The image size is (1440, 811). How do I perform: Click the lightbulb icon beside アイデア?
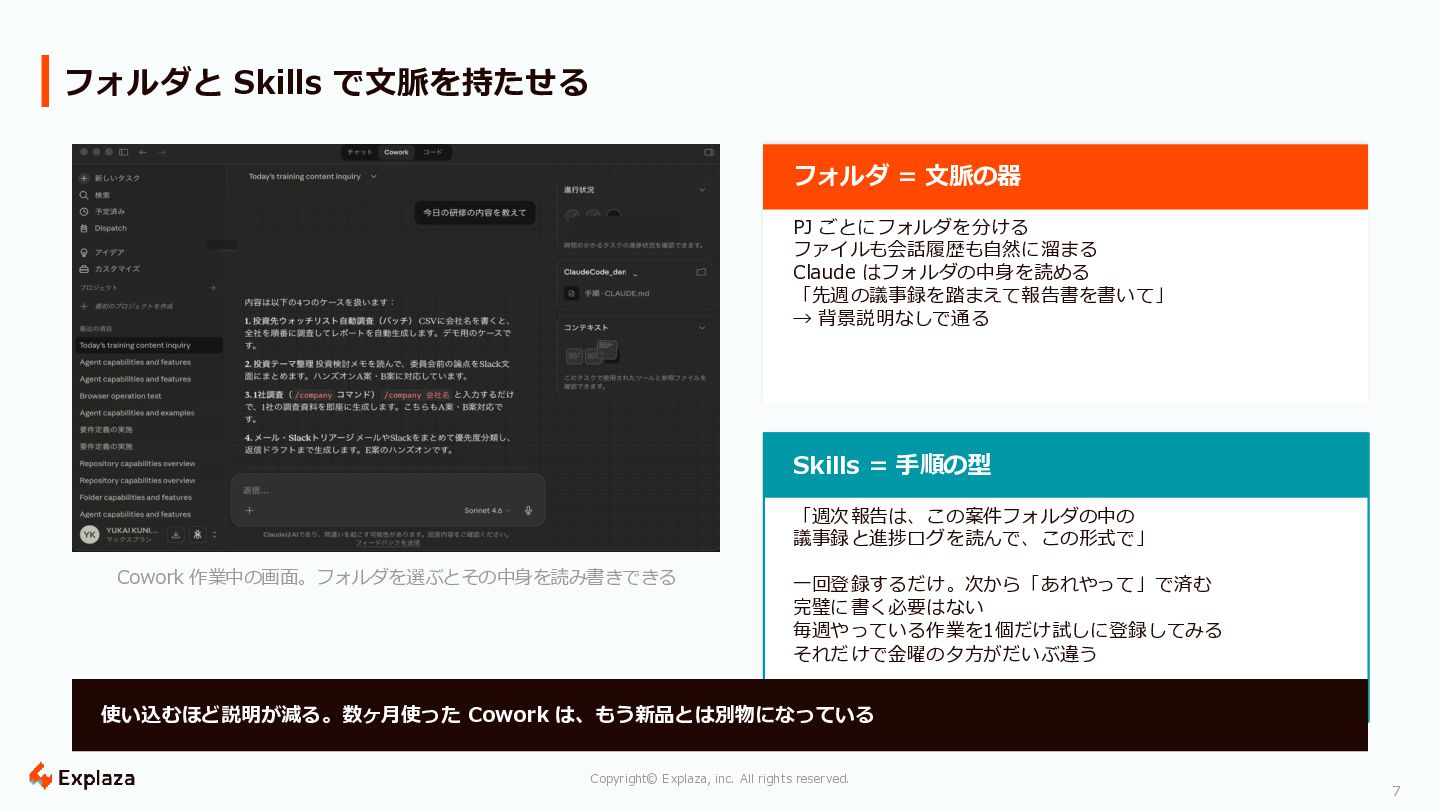coord(84,252)
